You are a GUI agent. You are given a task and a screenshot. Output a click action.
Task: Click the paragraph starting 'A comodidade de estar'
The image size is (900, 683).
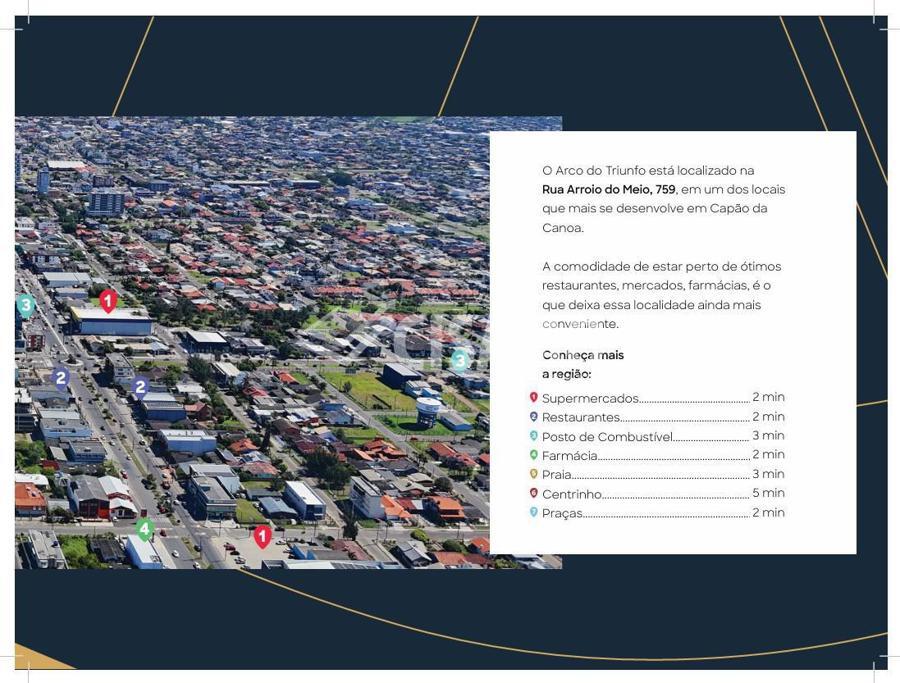coord(661,295)
